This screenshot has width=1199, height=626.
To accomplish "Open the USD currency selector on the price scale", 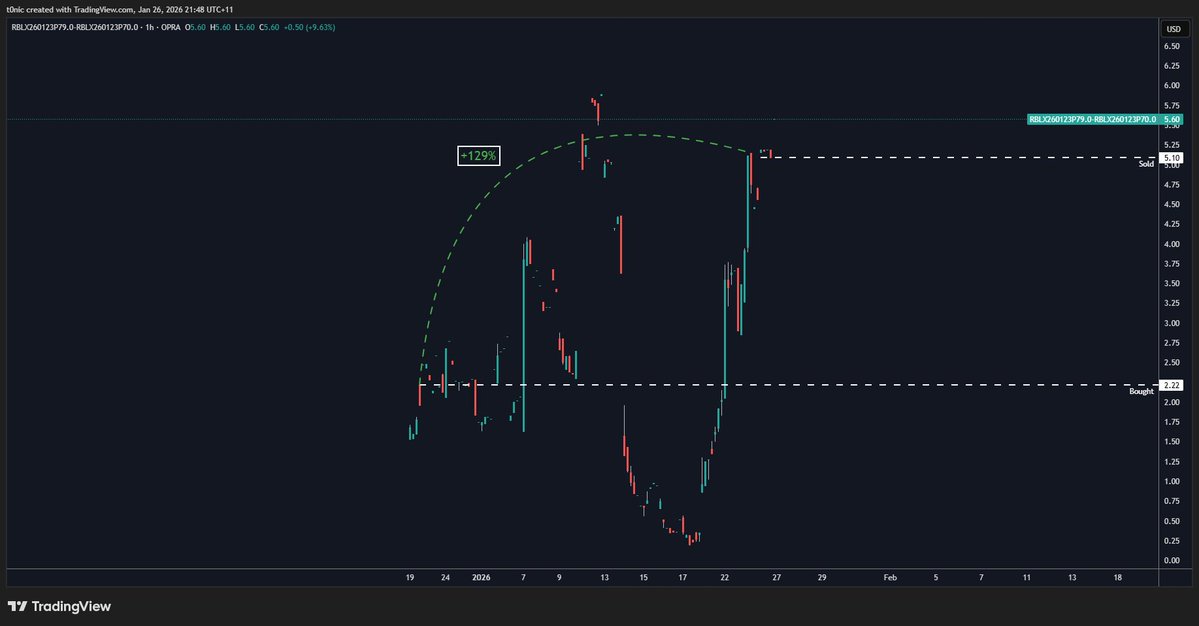I will (1172, 29).
